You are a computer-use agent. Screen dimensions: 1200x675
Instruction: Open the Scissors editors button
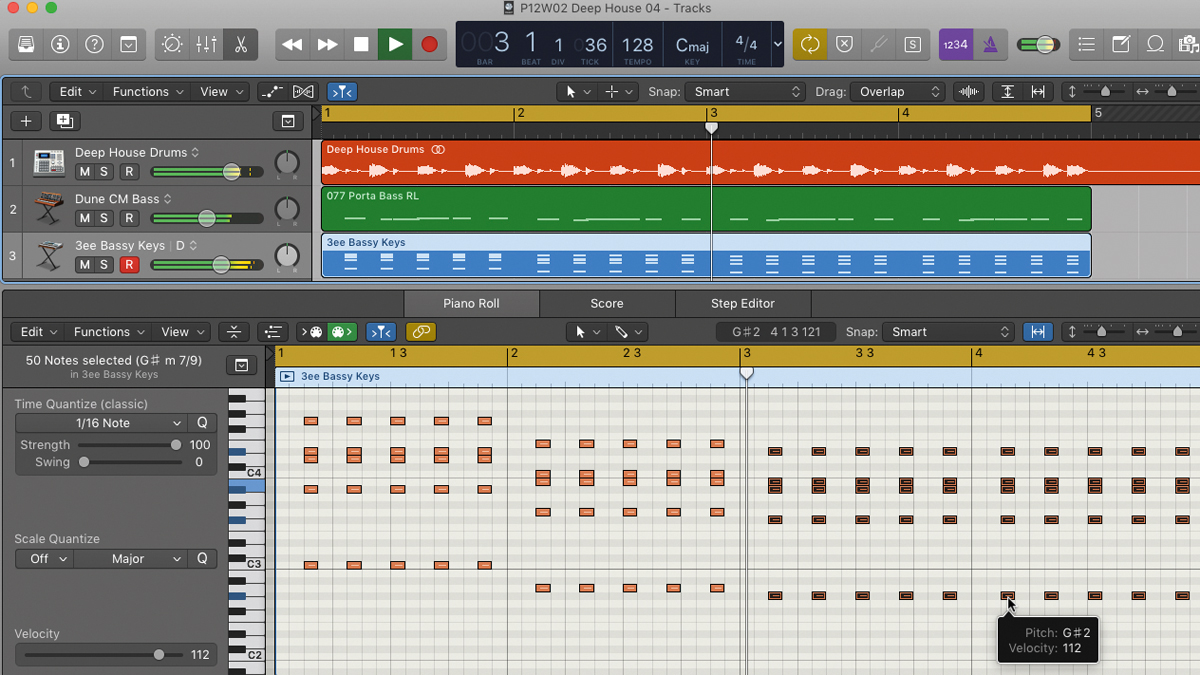(x=240, y=44)
